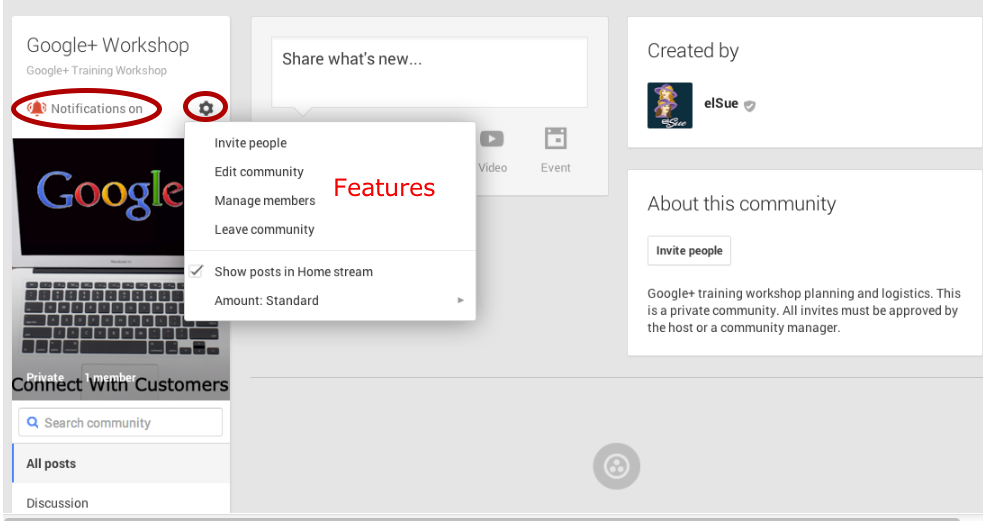Viewport: 983px width, 521px height.
Task: Click the verified badge next to elSue
Action: [x=749, y=105]
